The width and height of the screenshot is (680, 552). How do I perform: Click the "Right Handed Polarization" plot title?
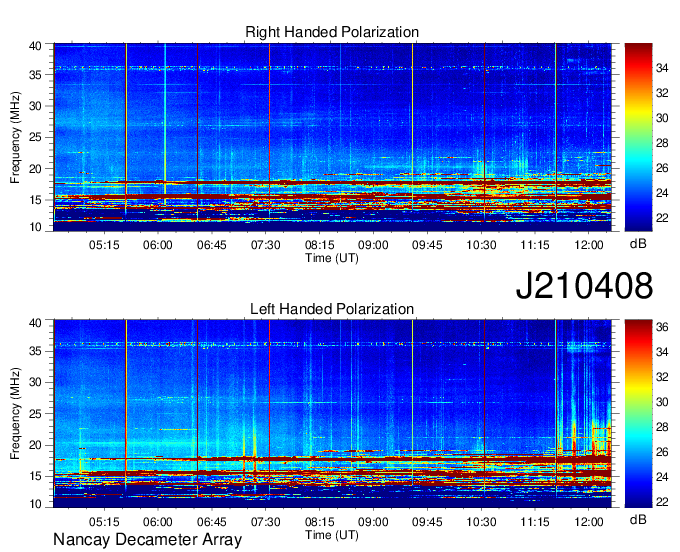pyautogui.click(x=332, y=33)
